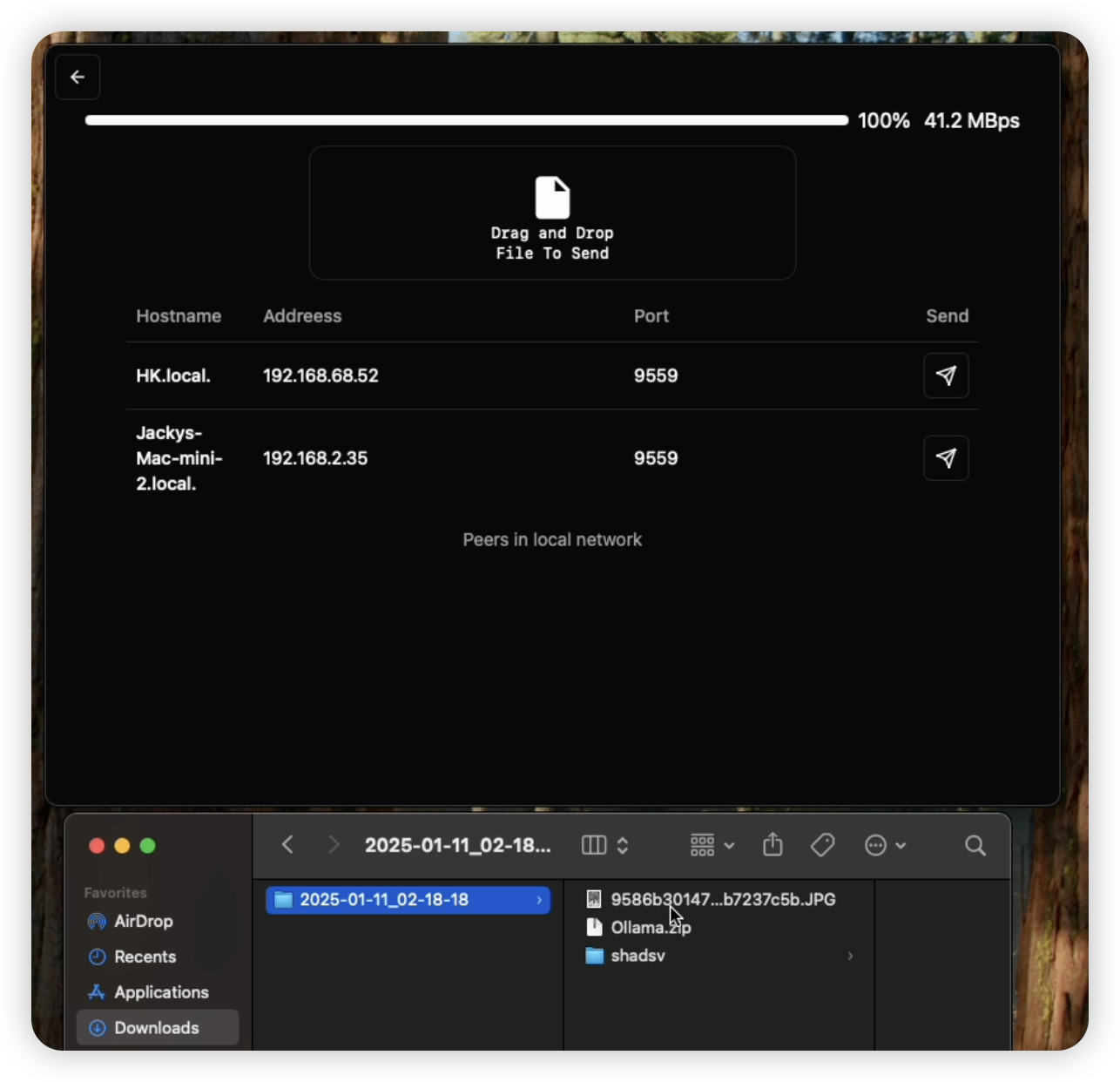Click the Finder tag icon
The image size is (1120, 1082).
coord(822,845)
